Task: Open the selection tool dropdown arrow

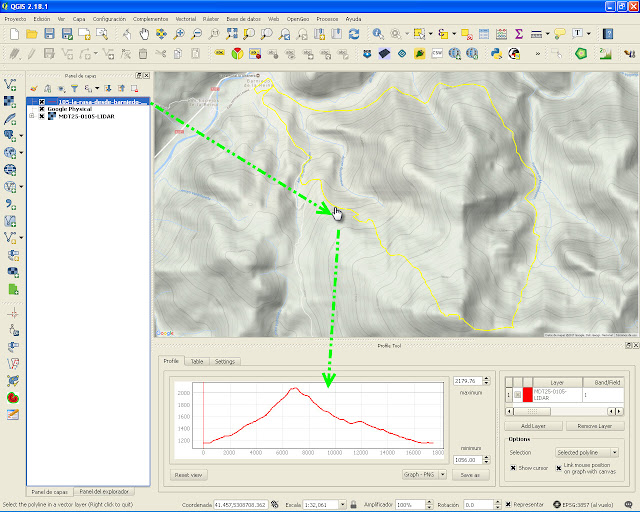Action: 431,34
